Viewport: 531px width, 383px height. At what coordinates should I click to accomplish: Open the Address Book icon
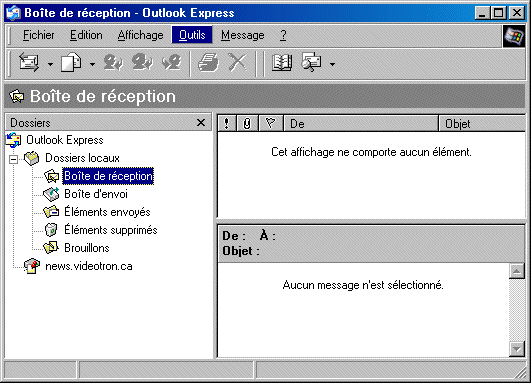tap(282, 63)
